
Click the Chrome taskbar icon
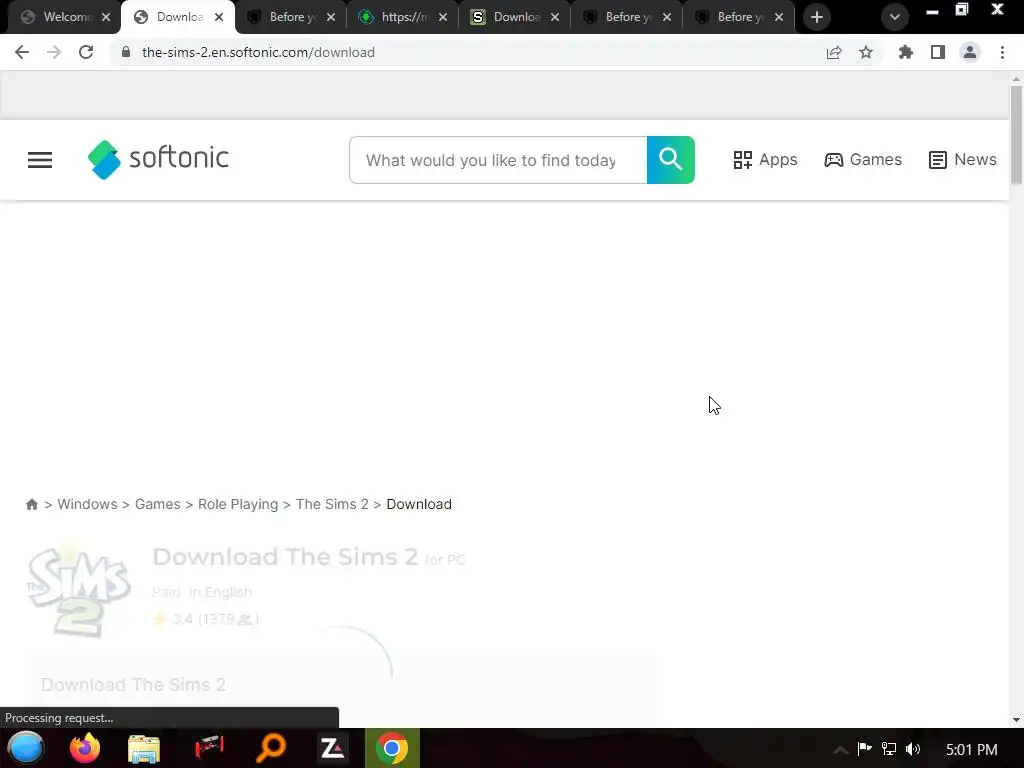tap(392, 748)
